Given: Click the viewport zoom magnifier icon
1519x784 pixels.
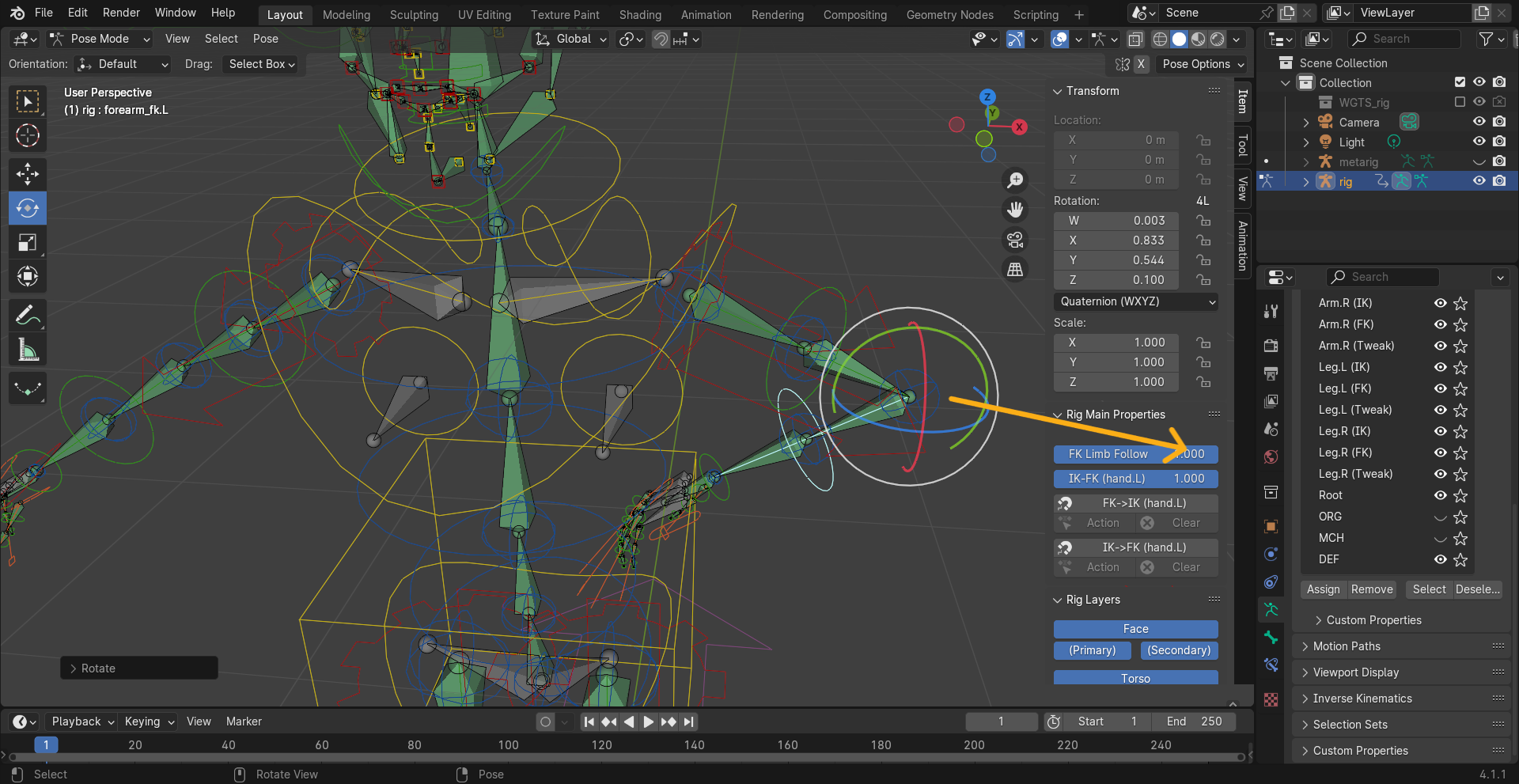Looking at the screenshot, I should click(1015, 180).
